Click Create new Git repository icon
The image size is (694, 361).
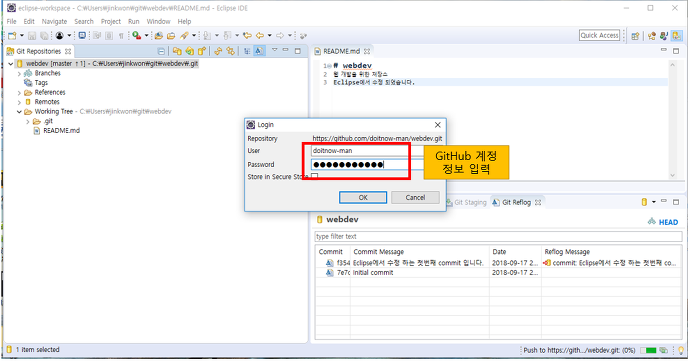coord(202,51)
